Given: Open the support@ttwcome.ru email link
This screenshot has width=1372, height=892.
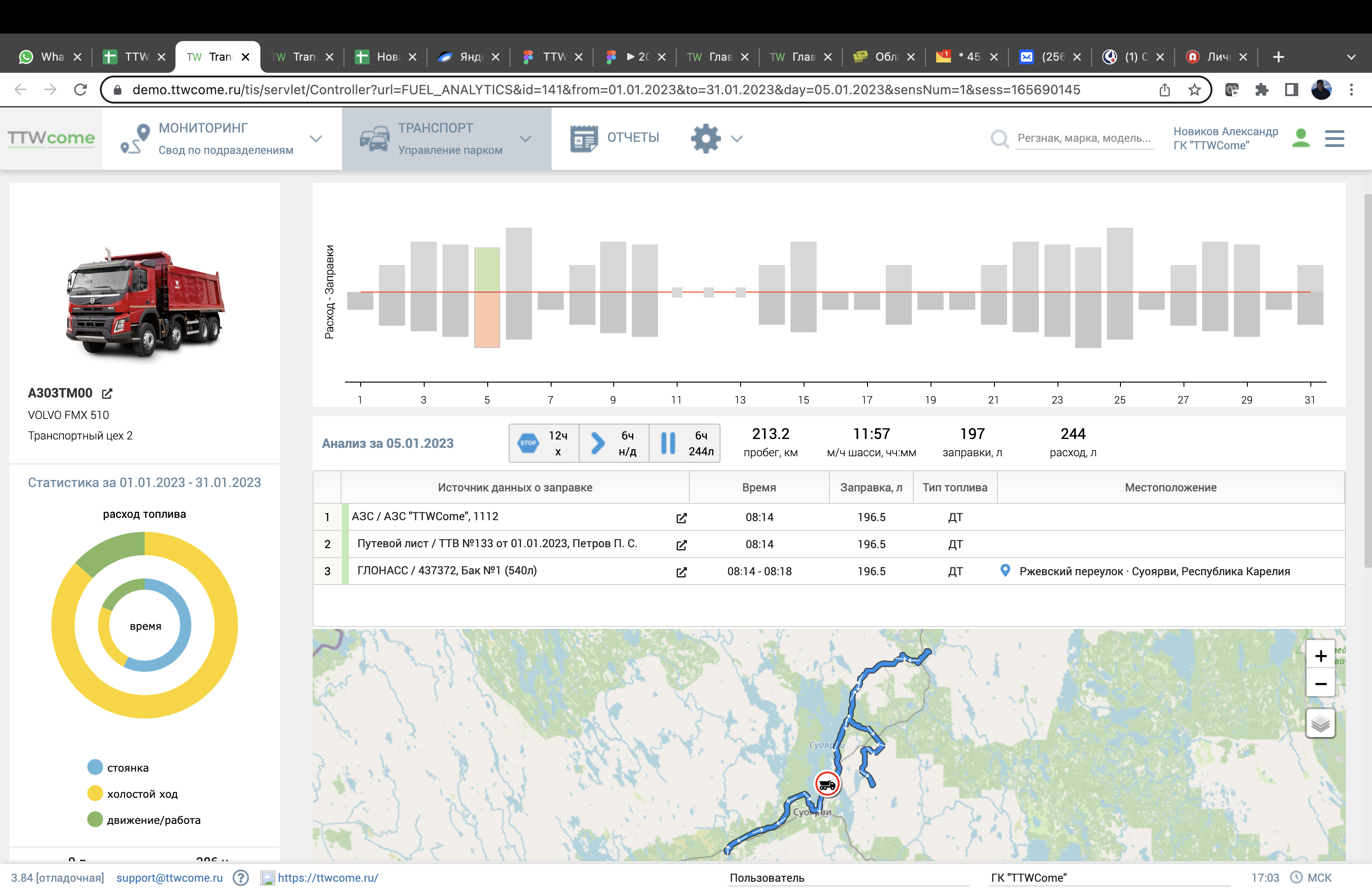Looking at the screenshot, I should click(169, 878).
